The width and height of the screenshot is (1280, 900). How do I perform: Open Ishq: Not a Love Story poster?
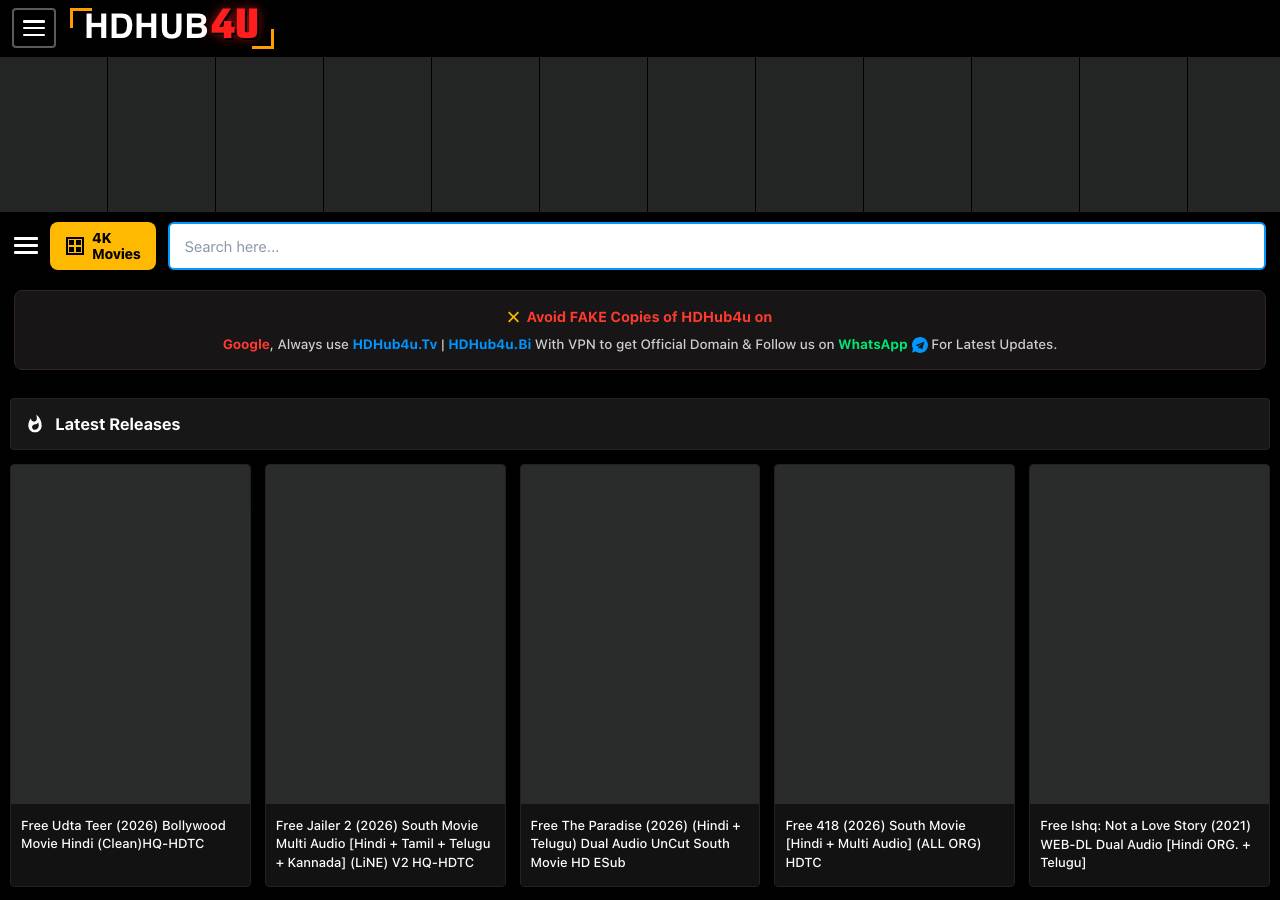click(1149, 634)
